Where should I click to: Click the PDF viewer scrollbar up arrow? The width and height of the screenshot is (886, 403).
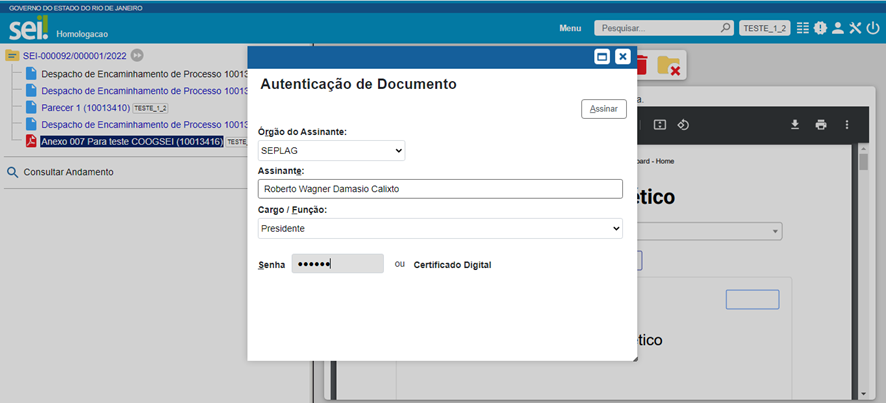tap(863, 149)
